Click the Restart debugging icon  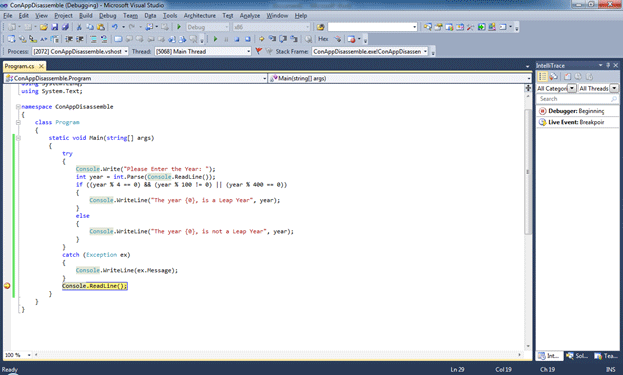pyautogui.click(x=248, y=39)
